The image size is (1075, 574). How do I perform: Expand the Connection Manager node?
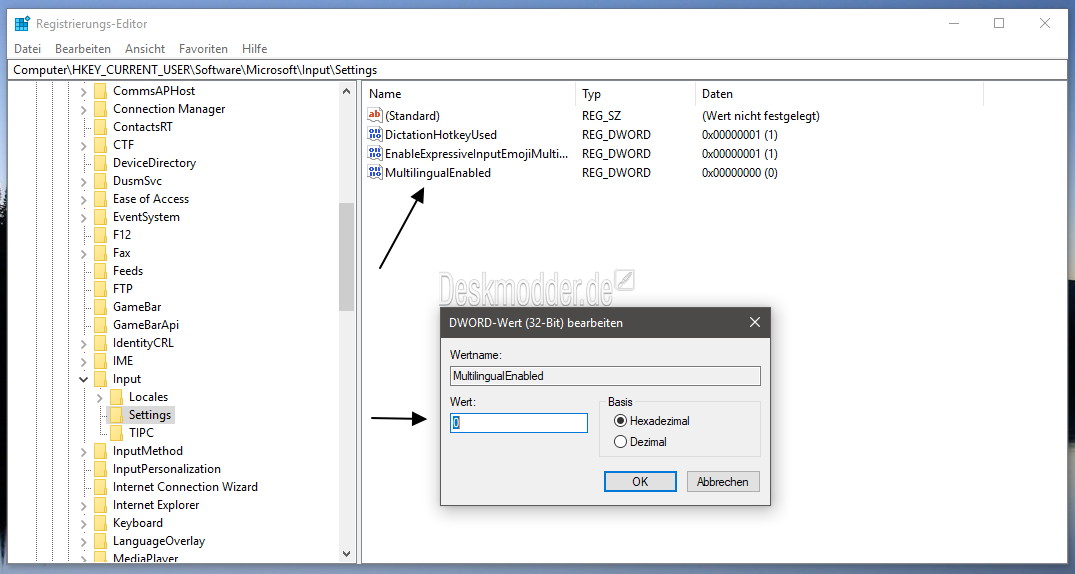point(84,108)
